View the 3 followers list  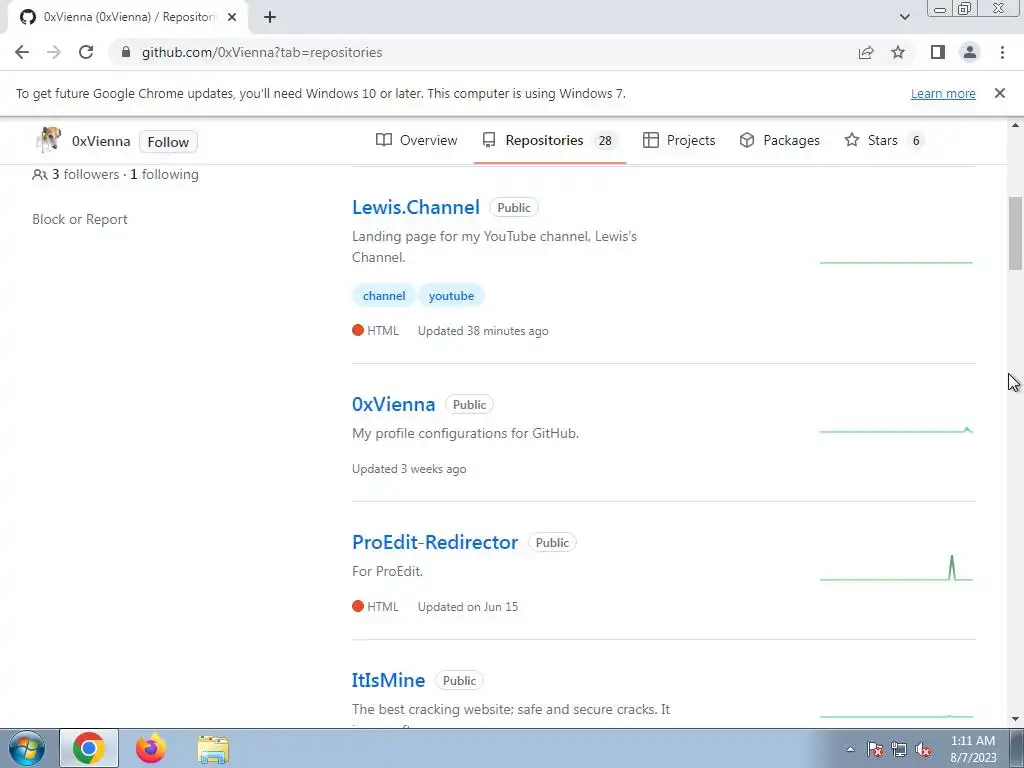pyautogui.click(x=86, y=174)
